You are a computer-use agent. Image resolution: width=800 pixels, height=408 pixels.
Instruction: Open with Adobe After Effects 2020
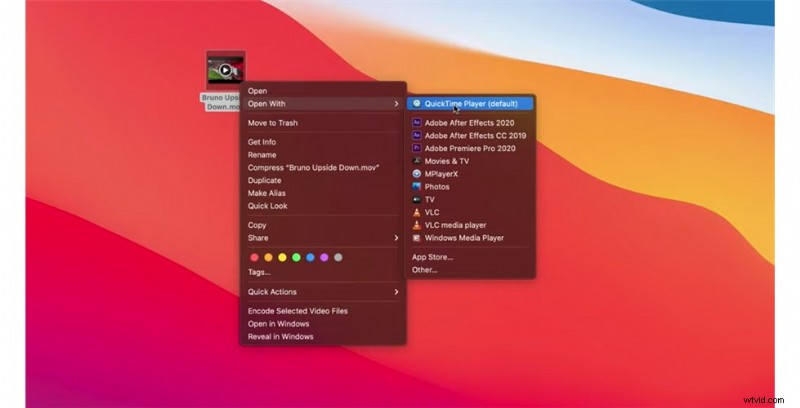coord(470,122)
